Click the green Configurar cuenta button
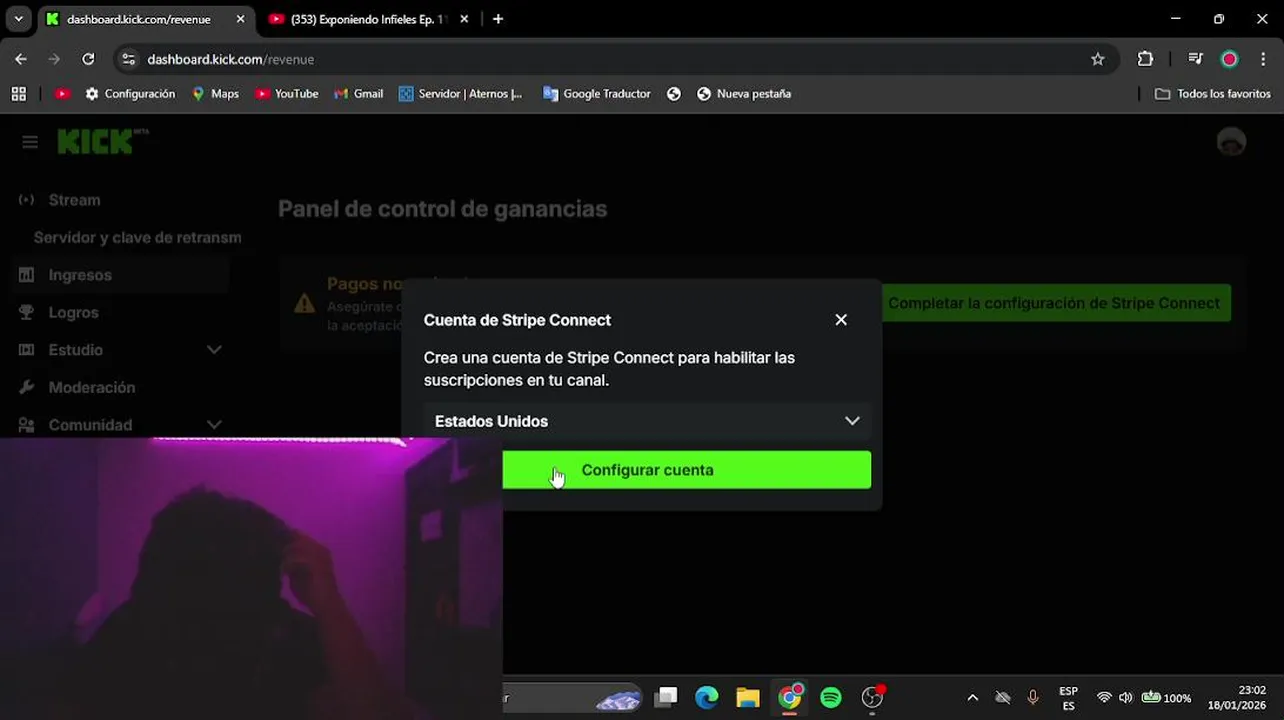This screenshot has height=720, width=1284. [x=686, y=470]
